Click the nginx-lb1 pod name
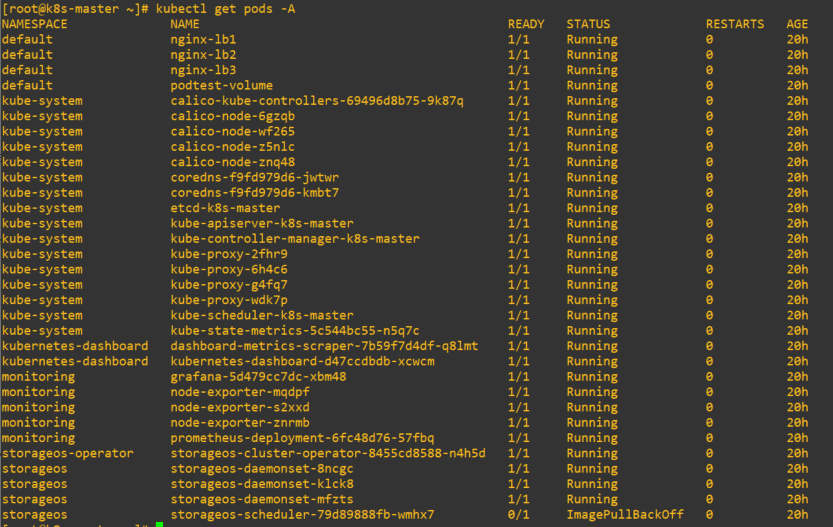Viewport: 833px width, 527px height. click(x=204, y=39)
